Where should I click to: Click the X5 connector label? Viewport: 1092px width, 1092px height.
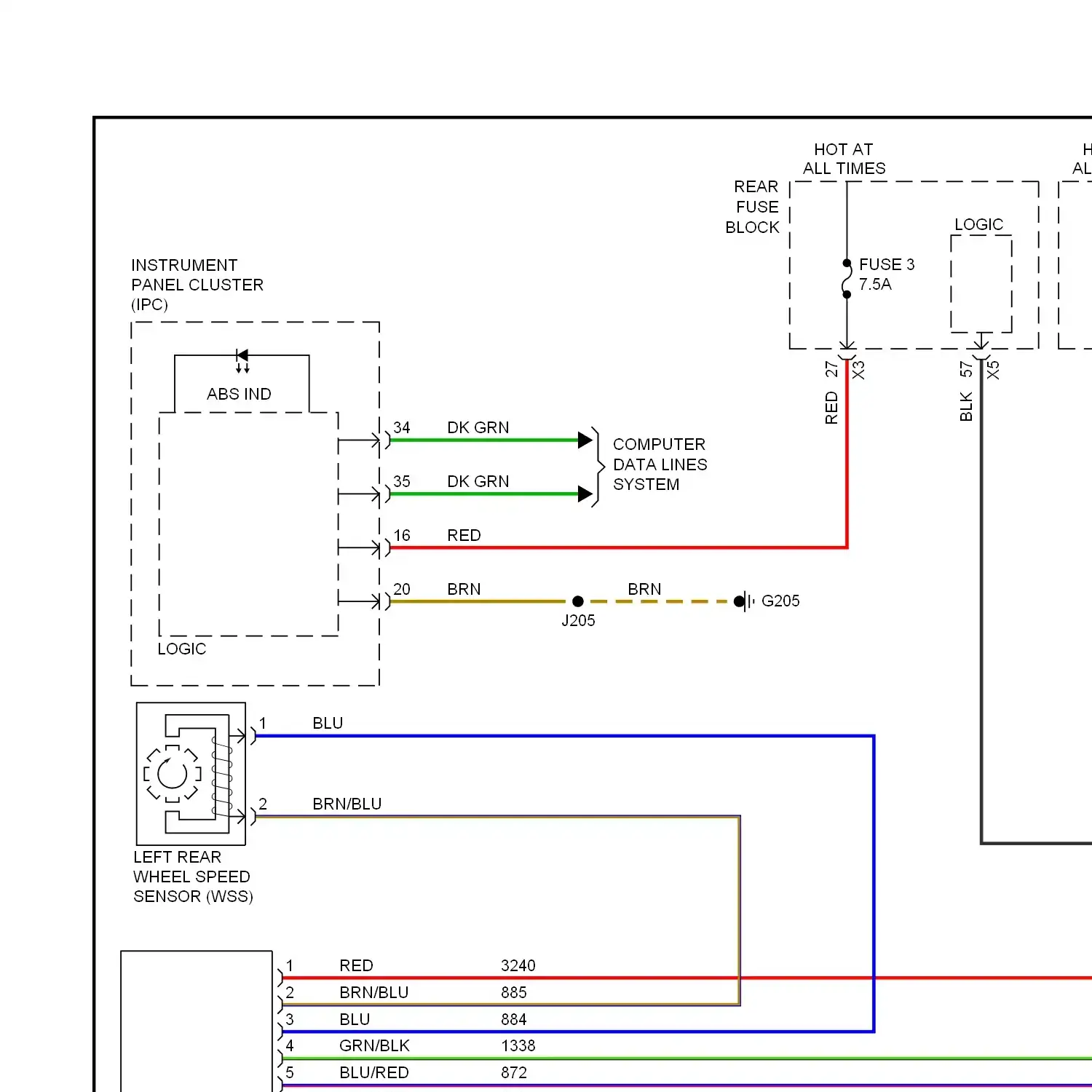(993, 370)
